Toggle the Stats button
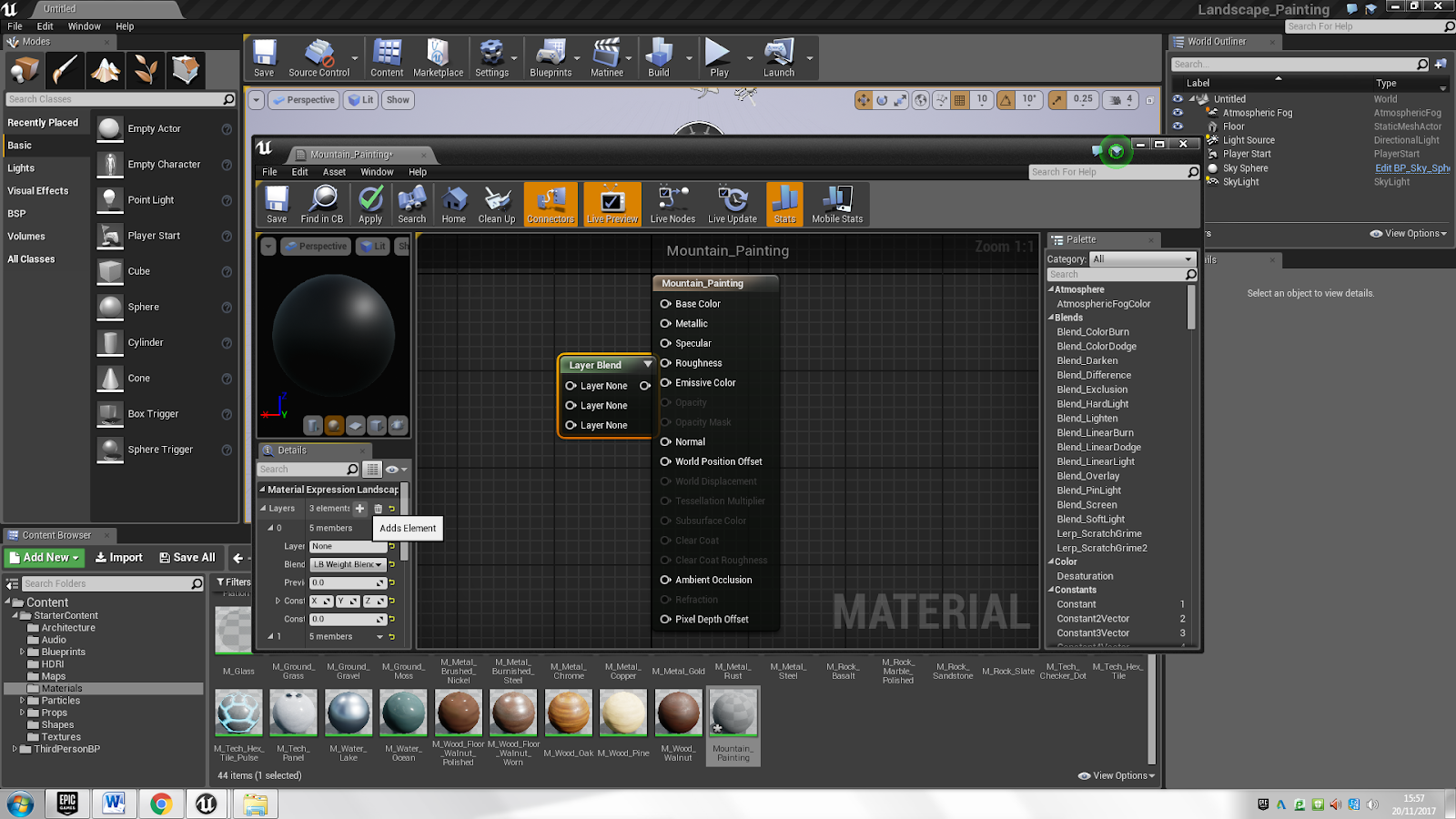1456x819 pixels. click(784, 204)
